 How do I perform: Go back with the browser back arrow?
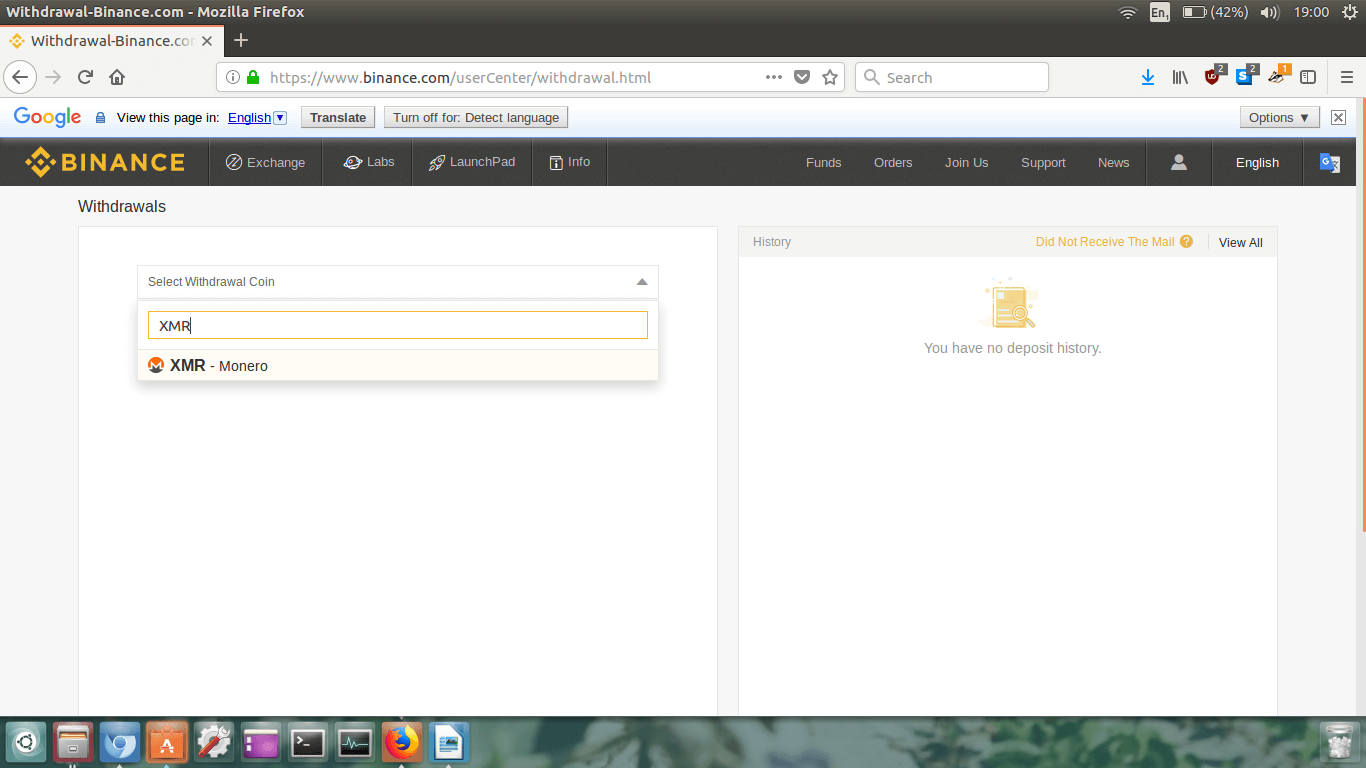(x=20, y=77)
